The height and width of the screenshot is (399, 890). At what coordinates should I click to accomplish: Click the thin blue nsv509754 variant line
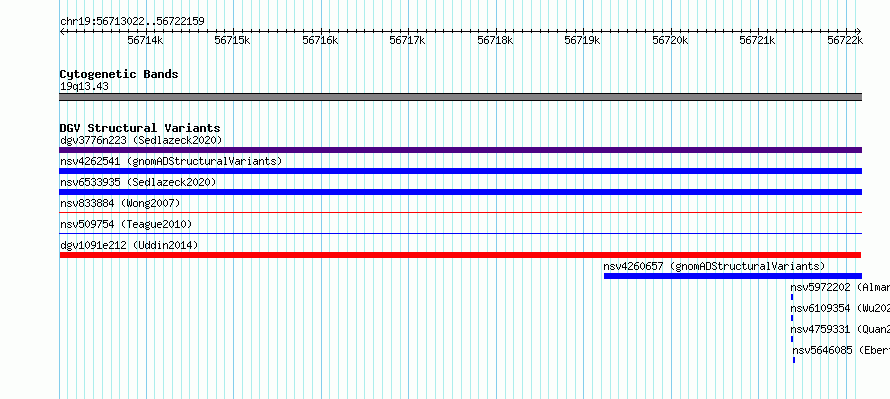tap(460, 233)
